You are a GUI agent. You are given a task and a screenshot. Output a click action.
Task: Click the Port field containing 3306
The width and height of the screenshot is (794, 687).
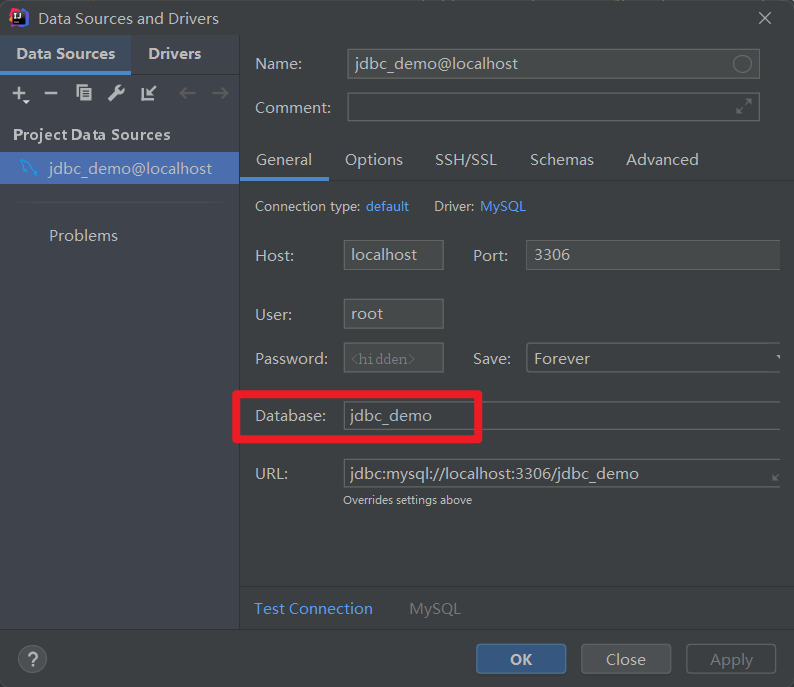(x=653, y=255)
